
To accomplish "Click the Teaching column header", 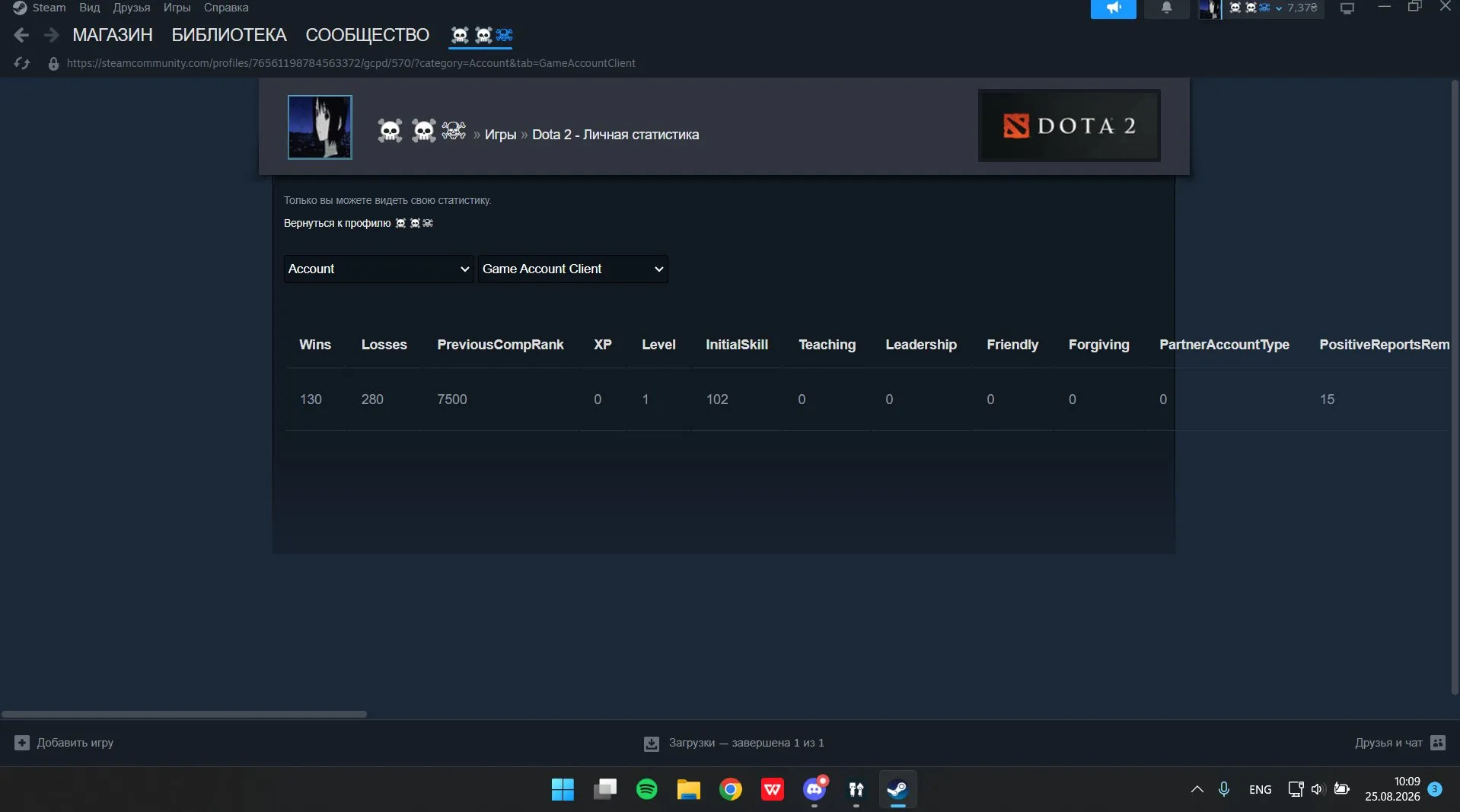I will click(x=827, y=345).
